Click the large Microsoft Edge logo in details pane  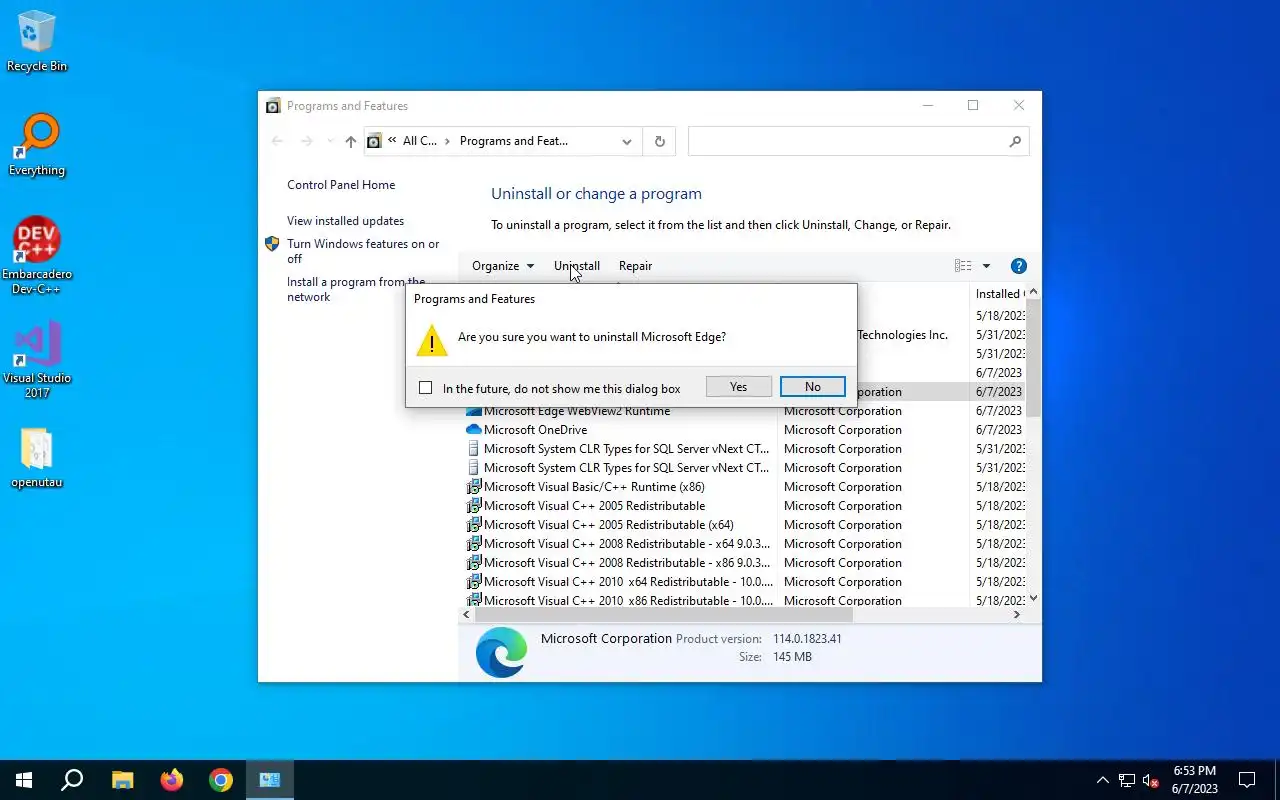point(501,653)
